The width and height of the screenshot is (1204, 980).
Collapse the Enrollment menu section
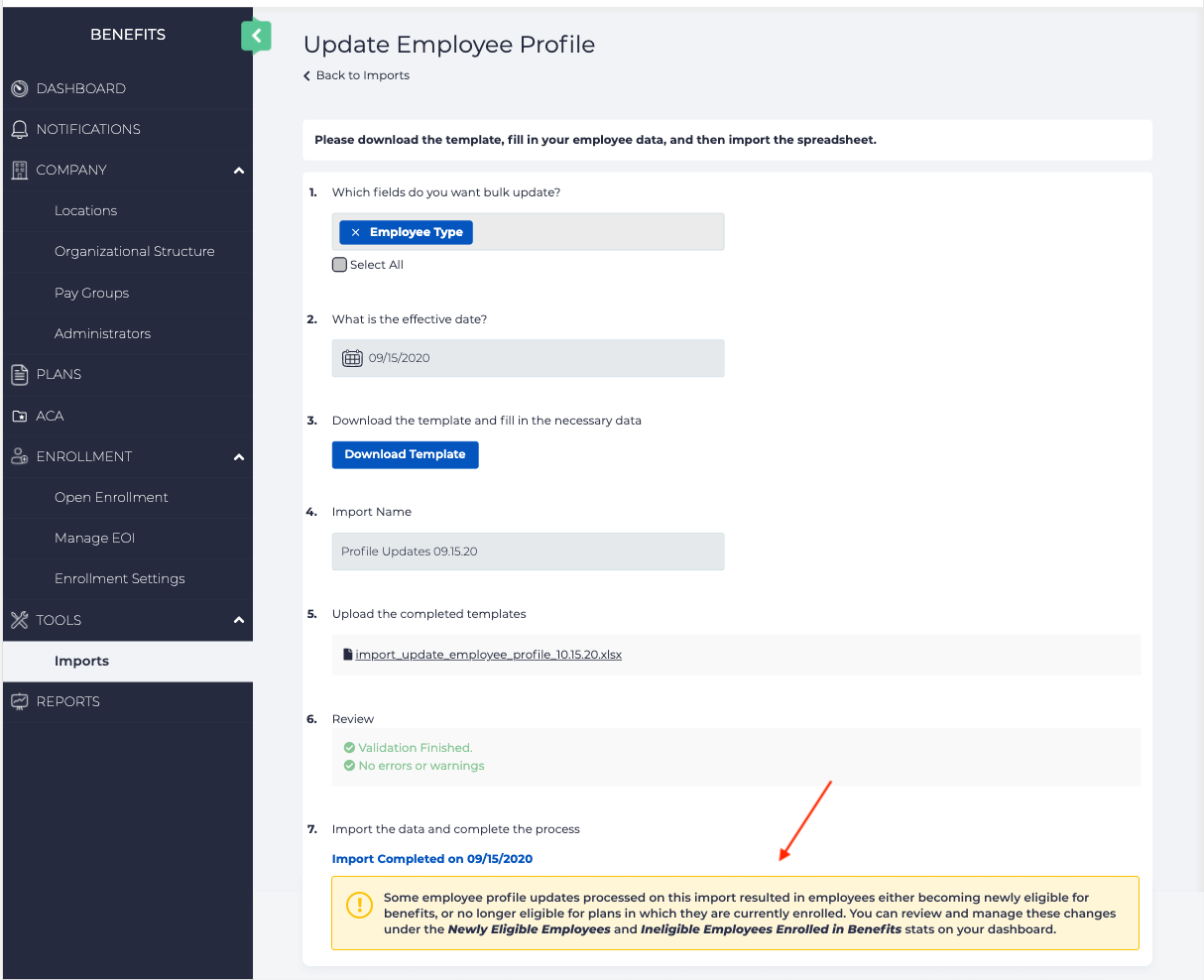click(239, 457)
